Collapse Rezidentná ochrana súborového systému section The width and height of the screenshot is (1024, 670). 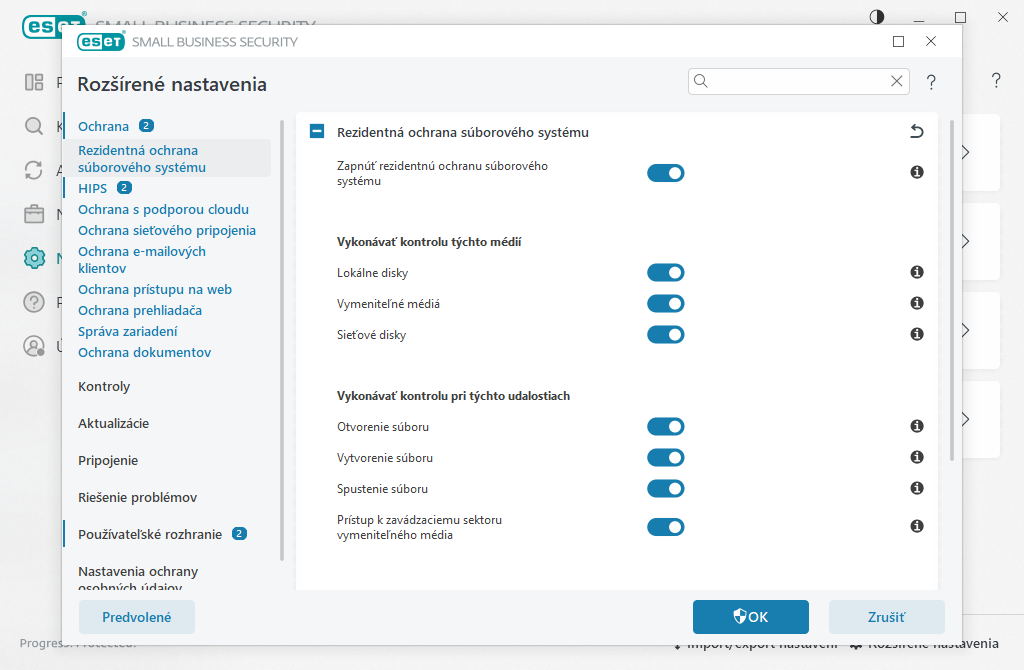[x=317, y=132]
